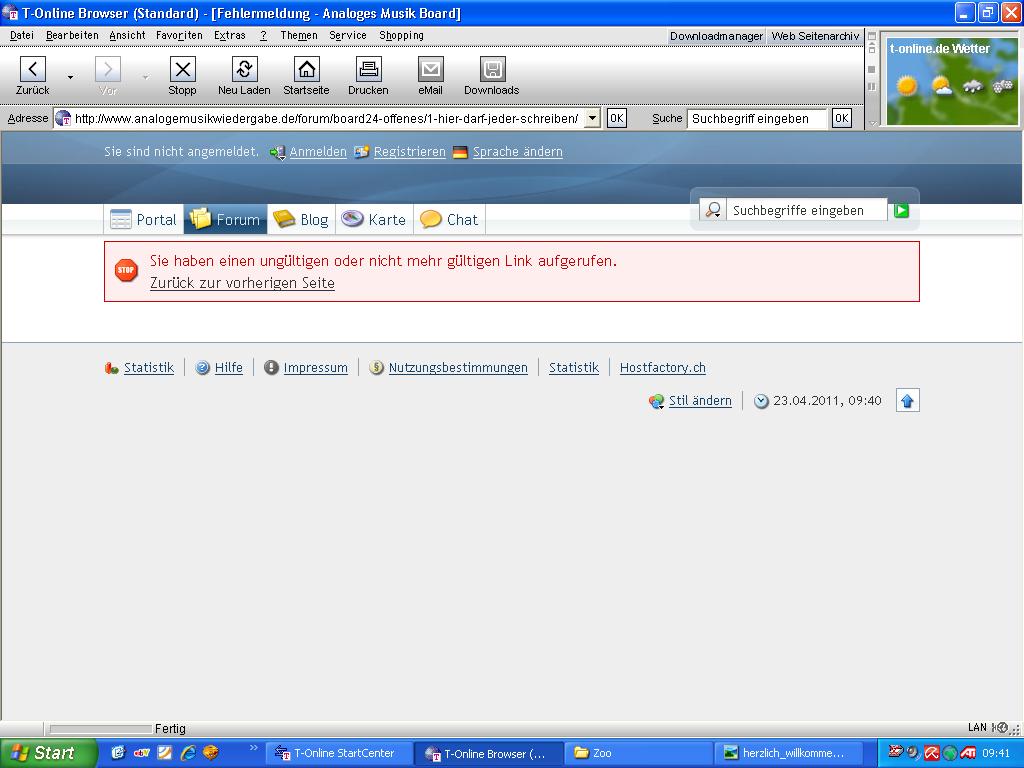This screenshot has width=1024, height=768.
Task: Switch to the Karte tab
Action: point(374,219)
